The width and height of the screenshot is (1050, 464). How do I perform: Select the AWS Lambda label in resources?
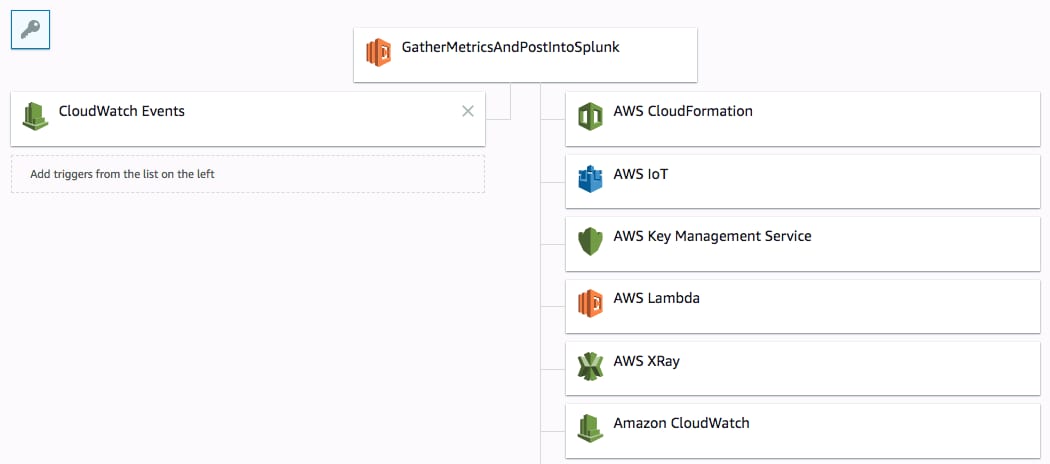click(657, 298)
